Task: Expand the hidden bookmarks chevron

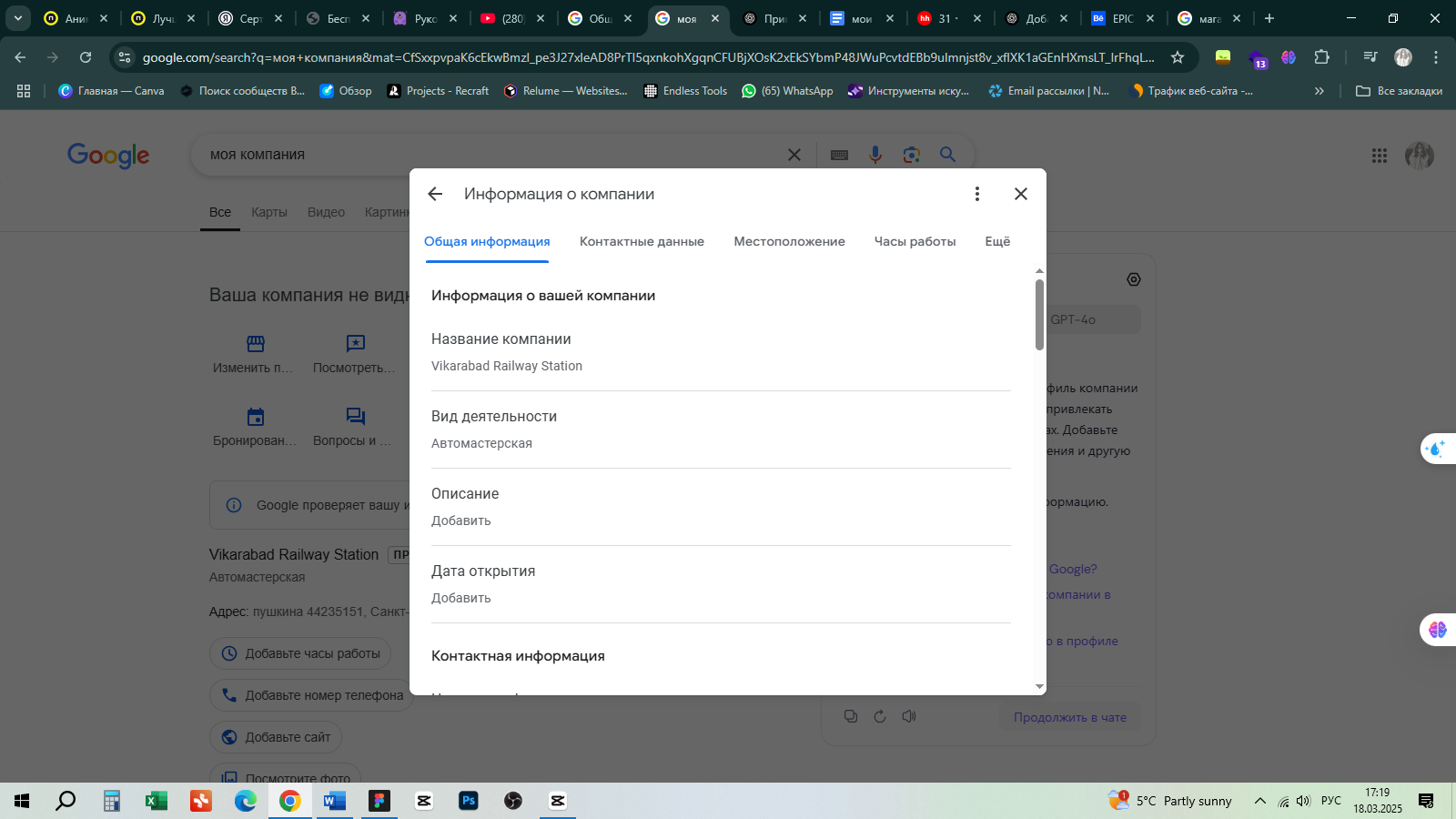Action: click(x=1319, y=91)
